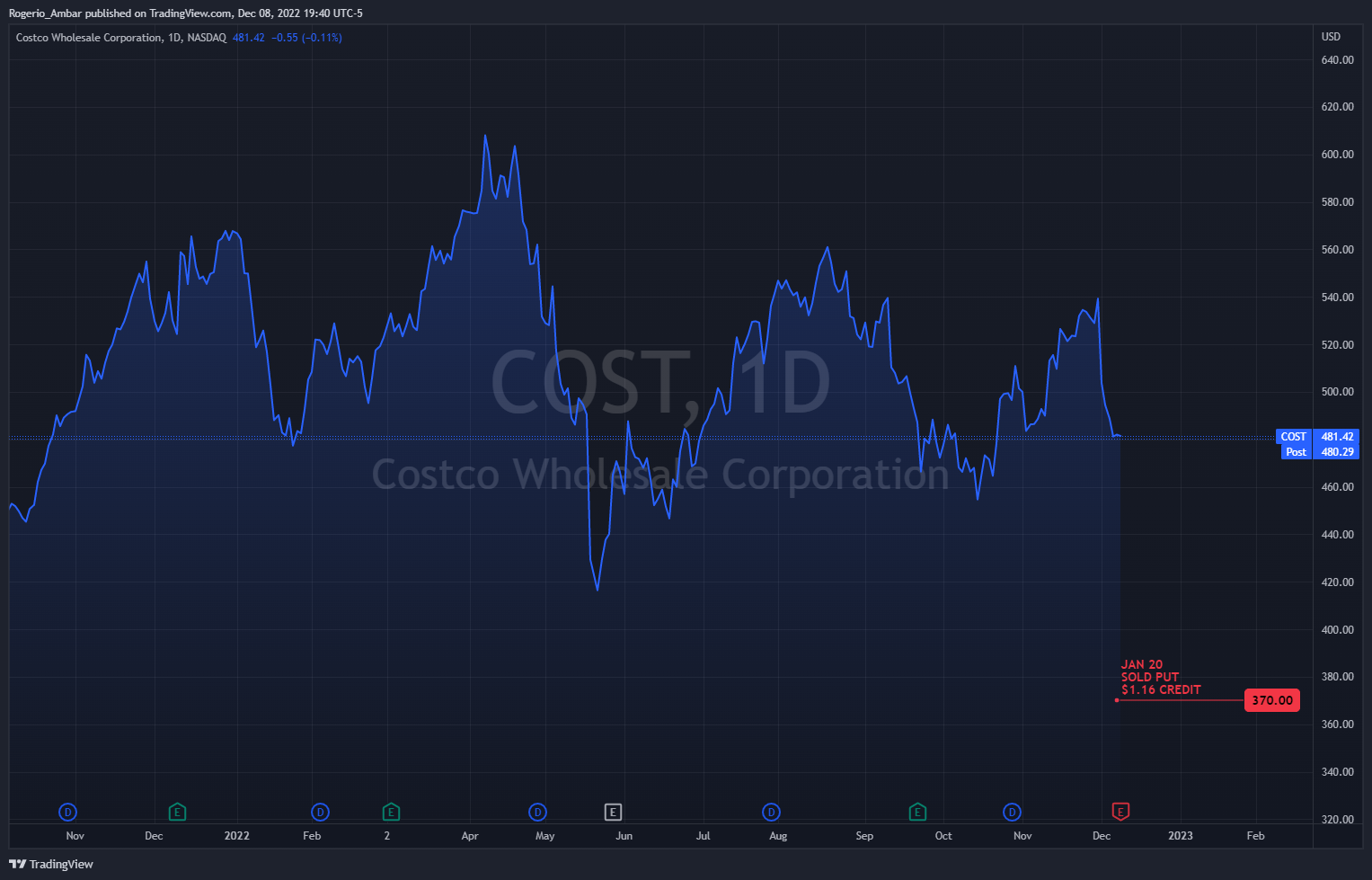Click the red dot at the put line start
Viewport: 1372px width, 880px height.
(x=1117, y=700)
